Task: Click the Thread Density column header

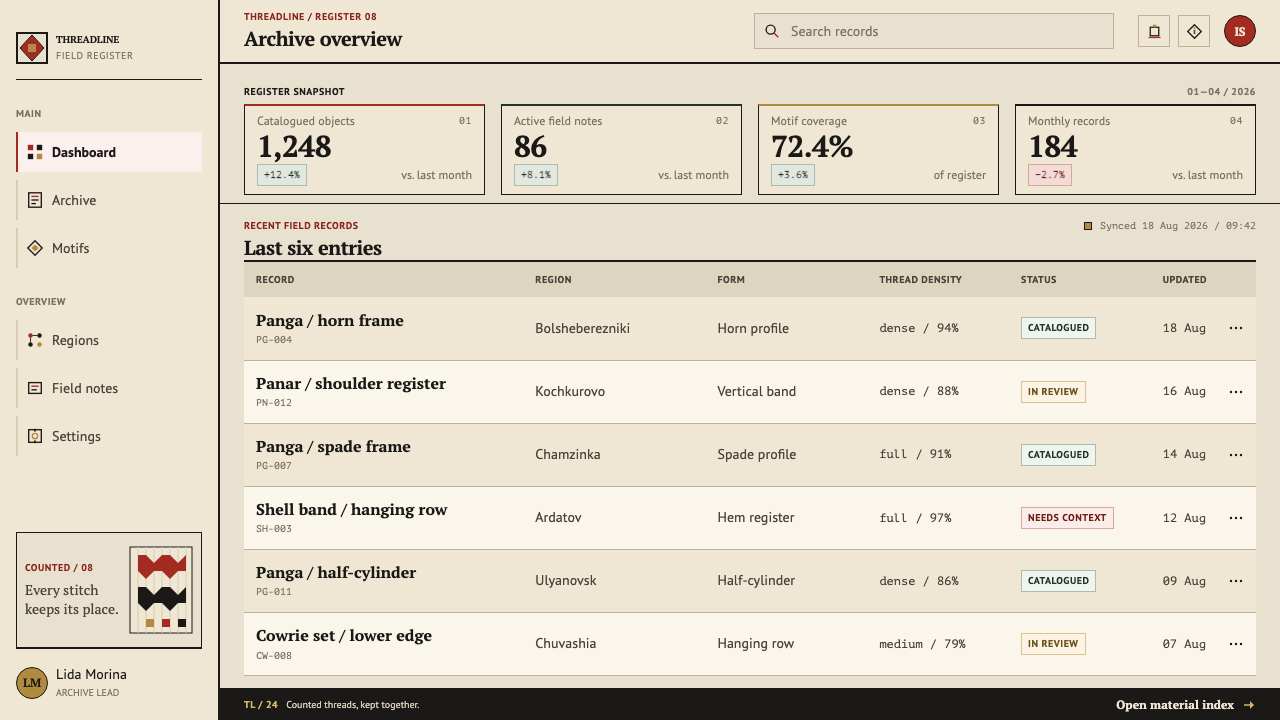Action: point(920,280)
